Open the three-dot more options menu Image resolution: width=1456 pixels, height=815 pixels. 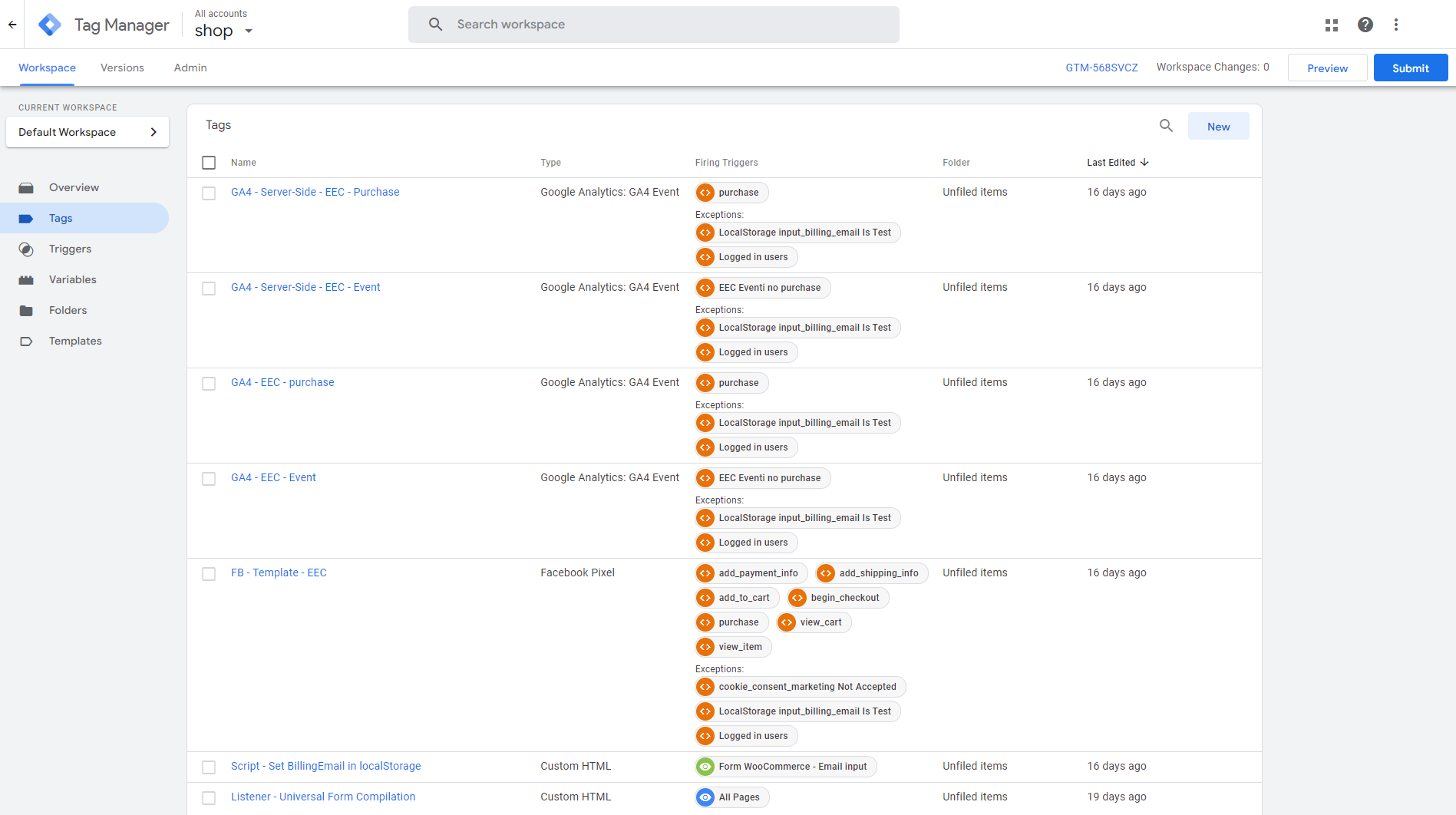click(1396, 25)
